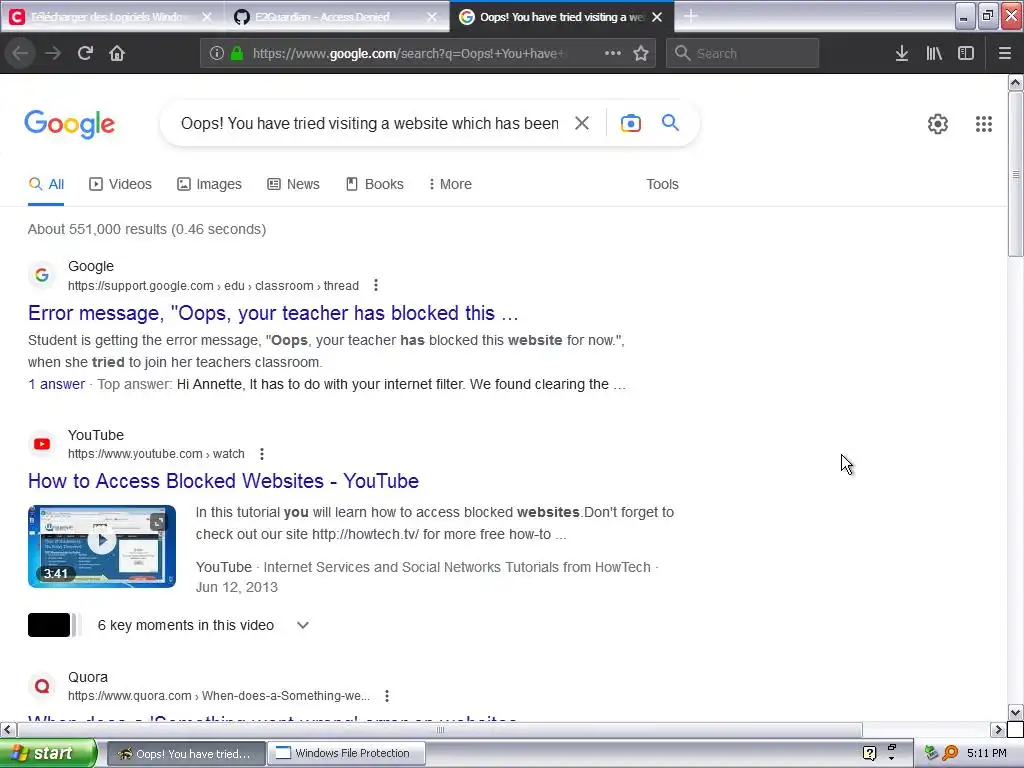Open options for Quora result
Image resolution: width=1024 pixels, height=768 pixels.
coord(387,696)
